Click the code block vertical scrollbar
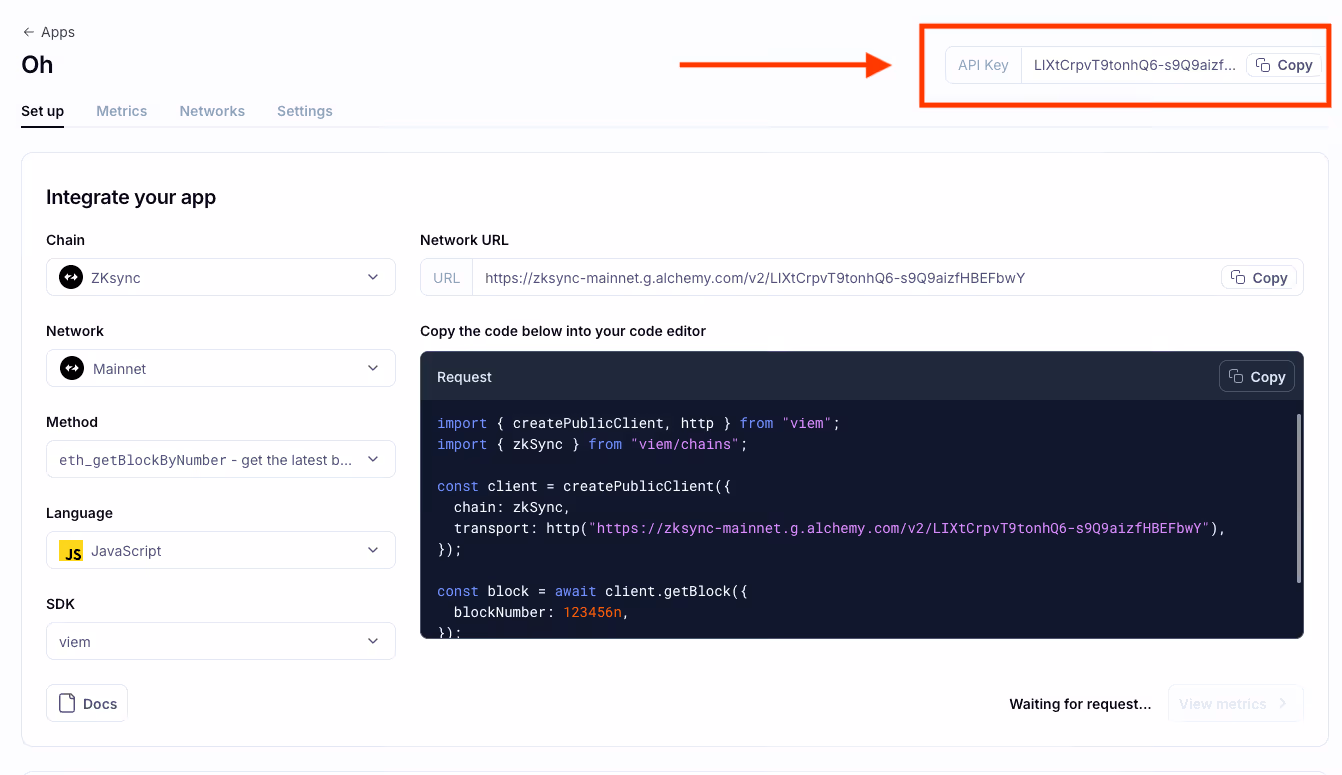1342x775 pixels. point(1298,498)
